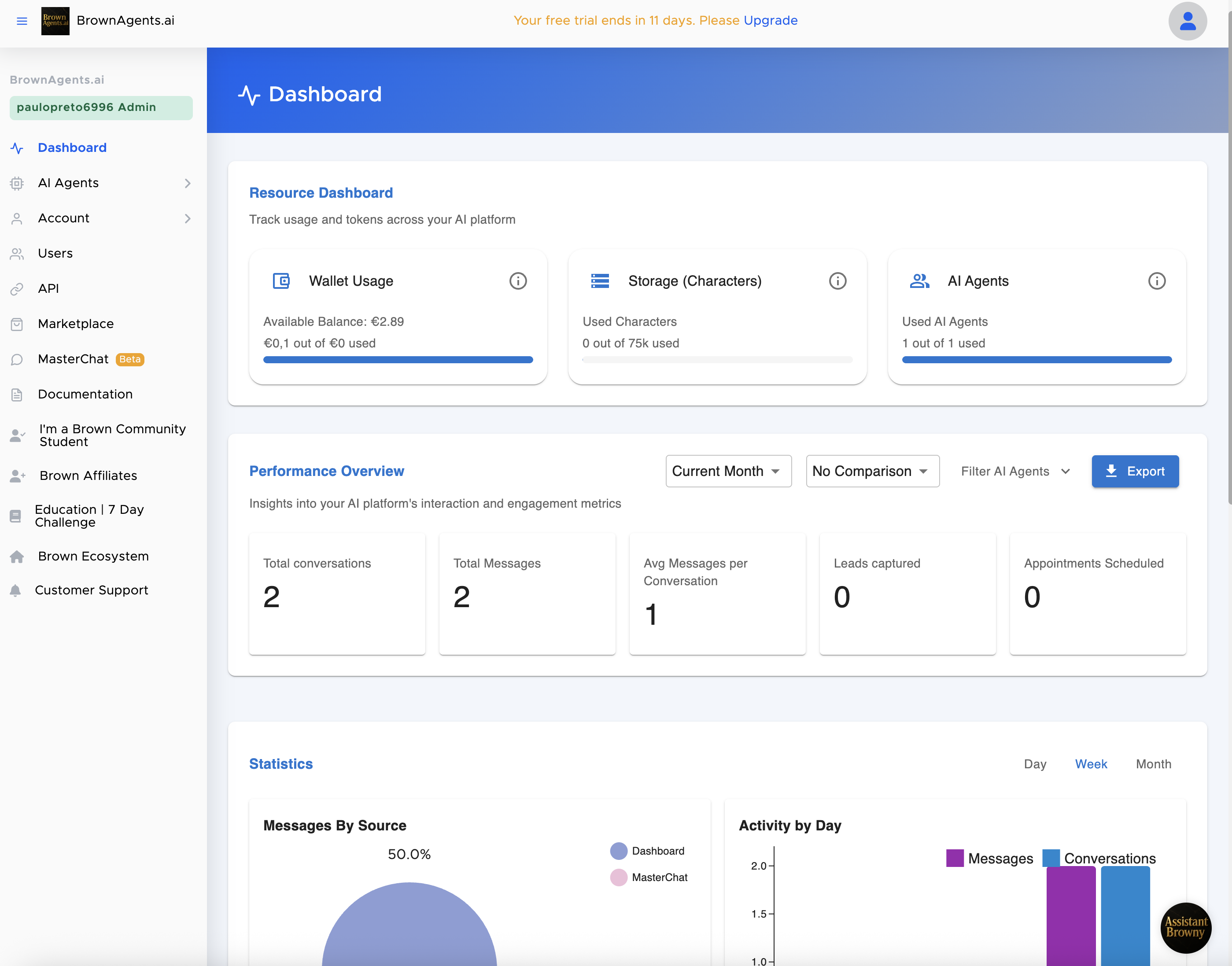Toggle Messages series in Activity legend
The image size is (1232, 966).
coord(989,858)
